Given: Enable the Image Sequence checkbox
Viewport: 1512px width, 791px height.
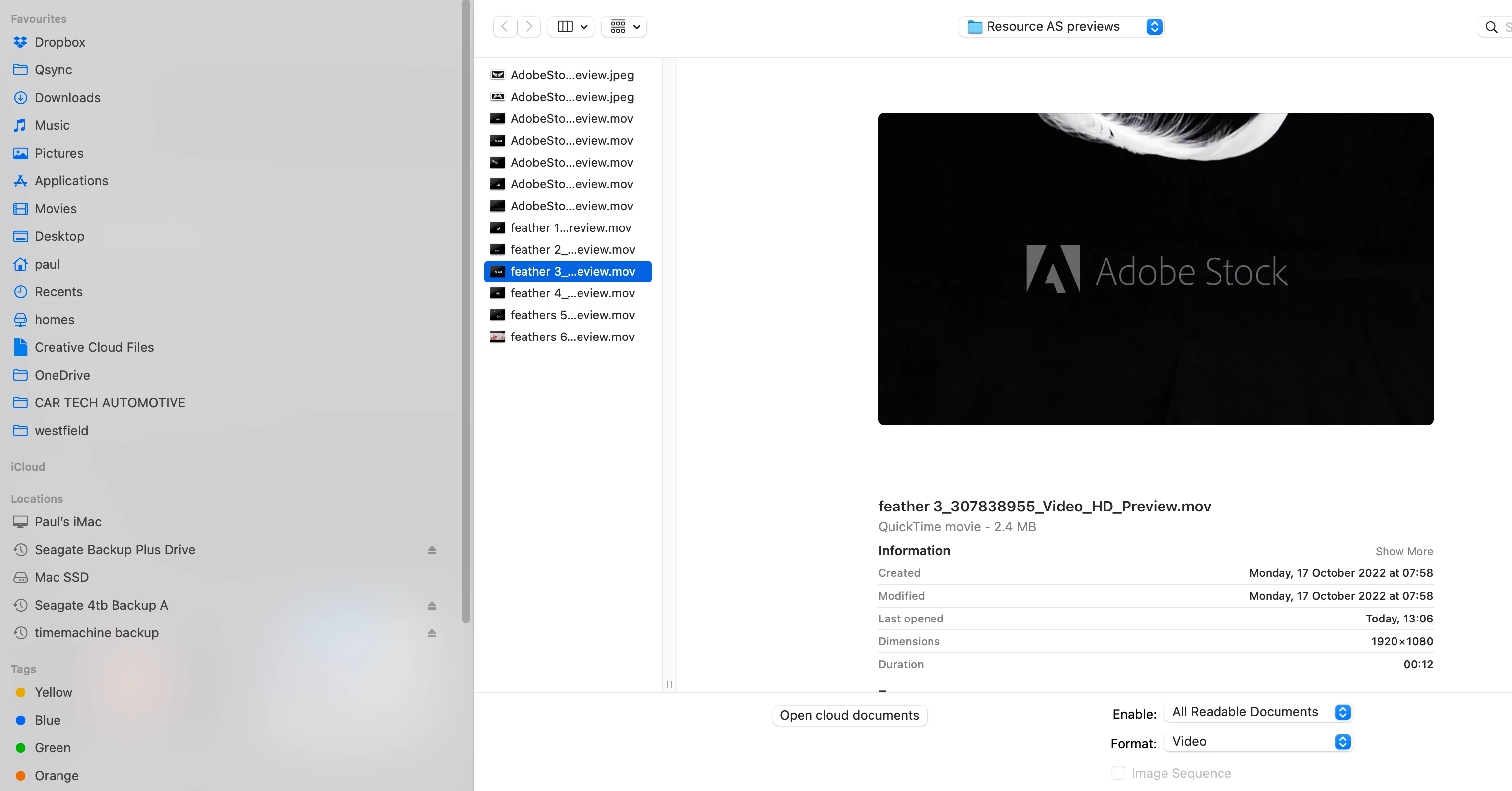Looking at the screenshot, I should (x=1118, y=773).
